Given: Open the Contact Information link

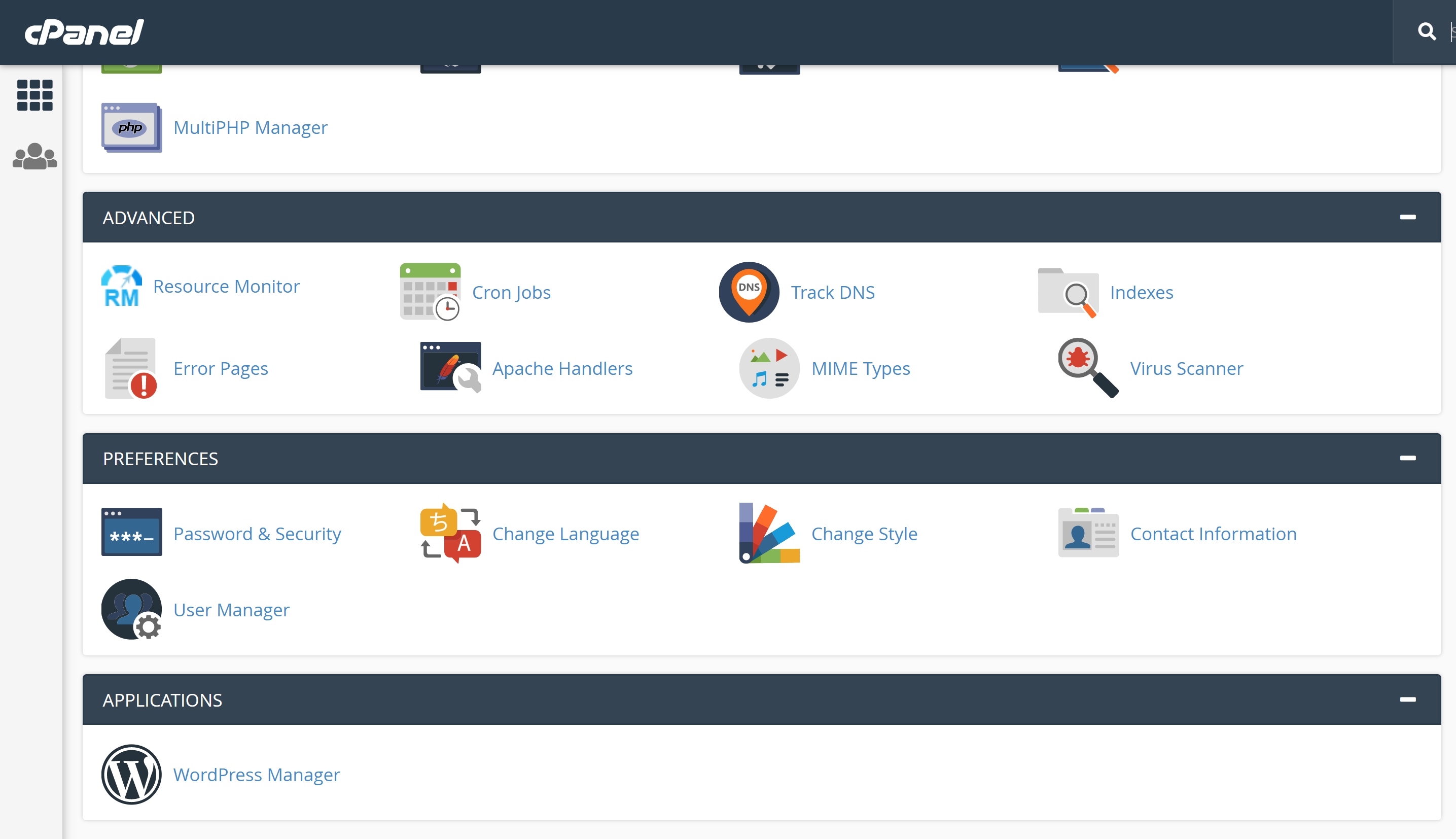Looking at the screenshot, I should 1214,534.
